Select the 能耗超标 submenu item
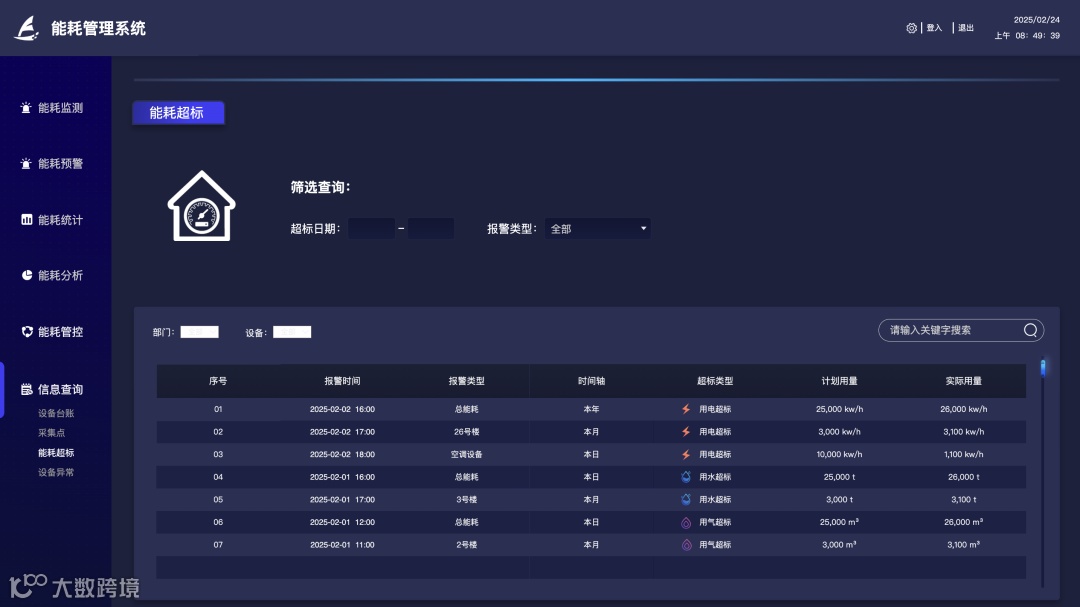This screenshot has height=607, width=1080. (x=56, y=453)
